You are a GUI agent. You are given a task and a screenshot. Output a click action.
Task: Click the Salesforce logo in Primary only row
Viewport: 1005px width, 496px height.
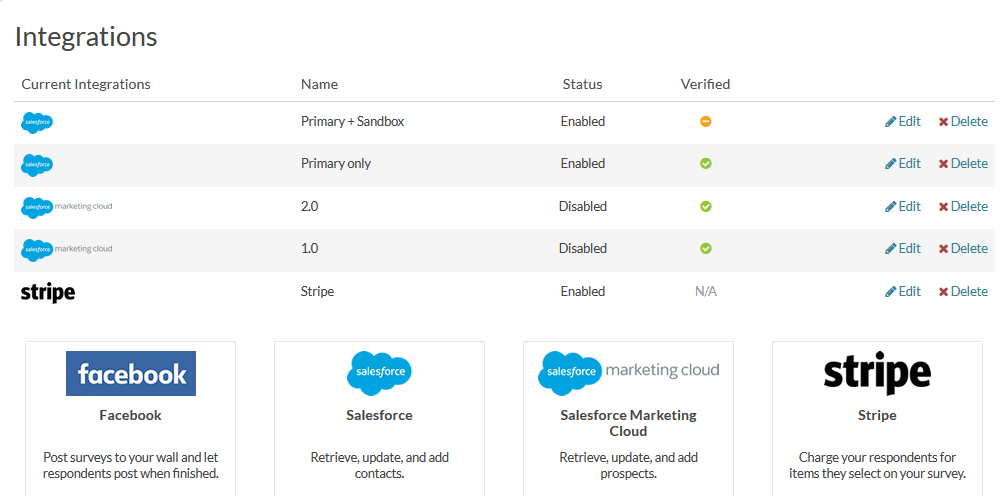tap(37, 164)
